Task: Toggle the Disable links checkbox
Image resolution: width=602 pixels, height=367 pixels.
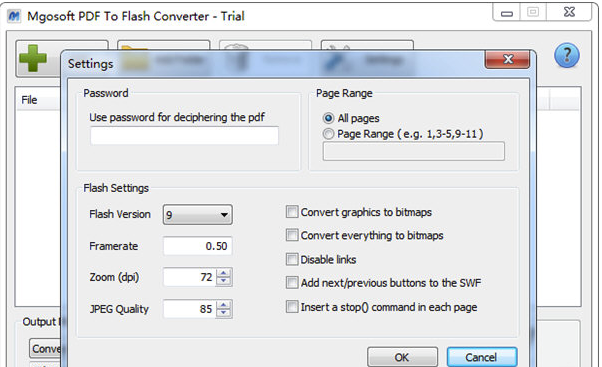Action: [x=292, y=259]
